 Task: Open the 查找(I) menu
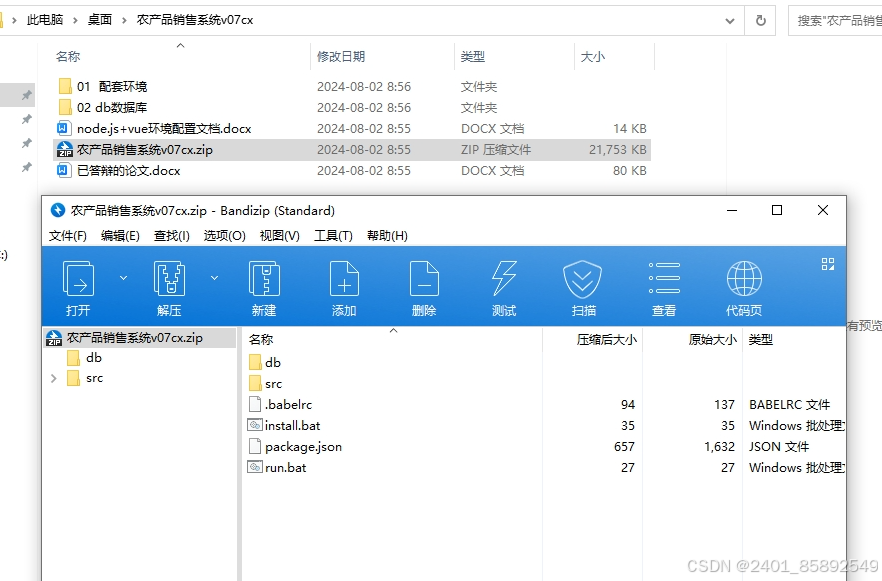[172, 236]
